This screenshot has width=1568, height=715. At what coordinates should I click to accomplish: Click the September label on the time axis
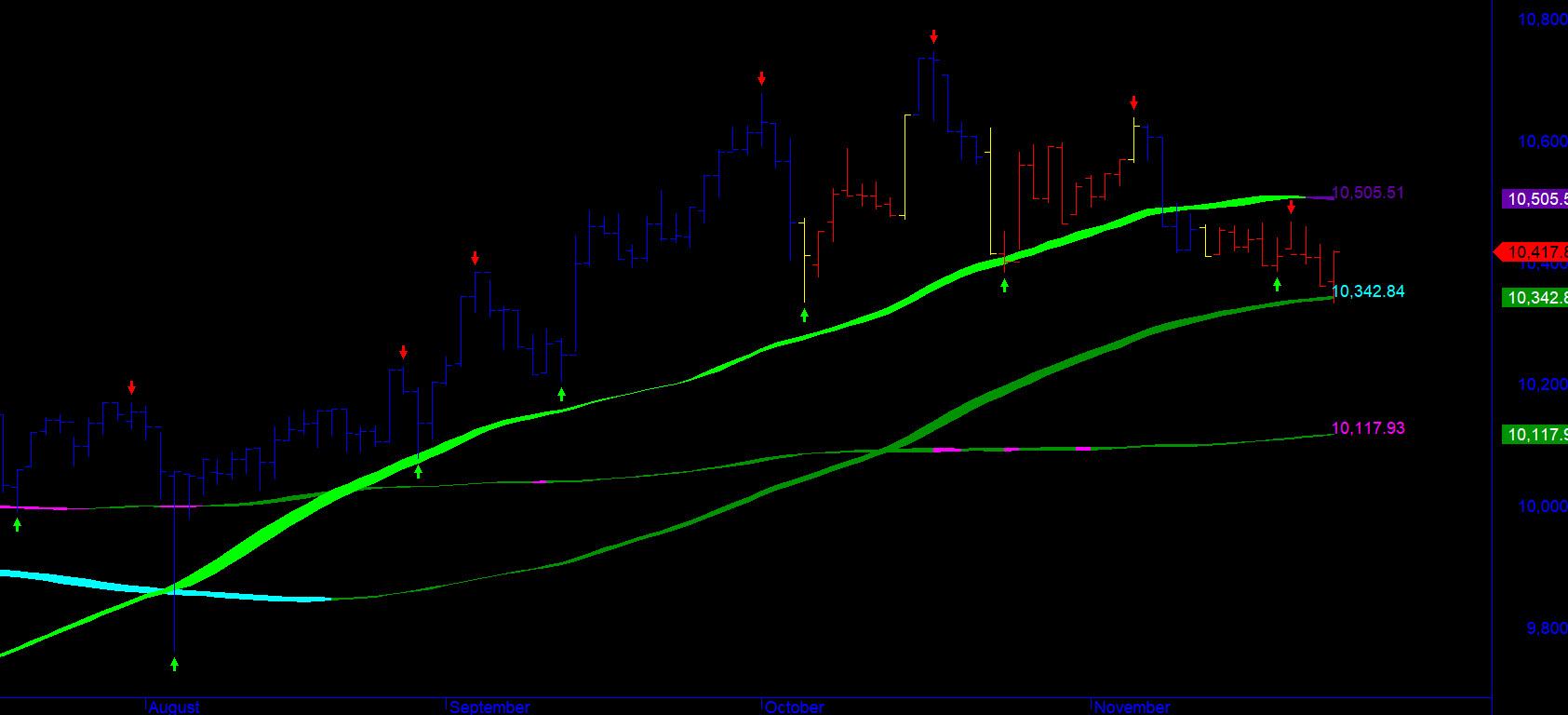[489, 708]
